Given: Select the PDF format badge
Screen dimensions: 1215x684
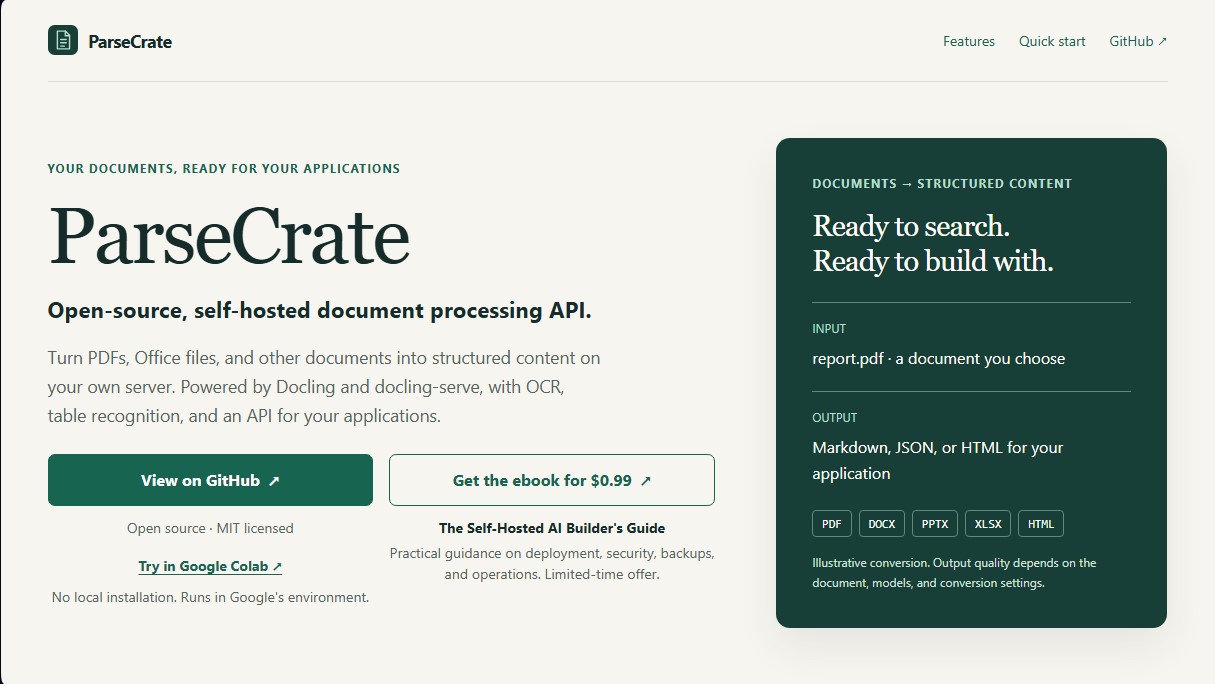Looking at the screenshot, I should coord(831,524).
